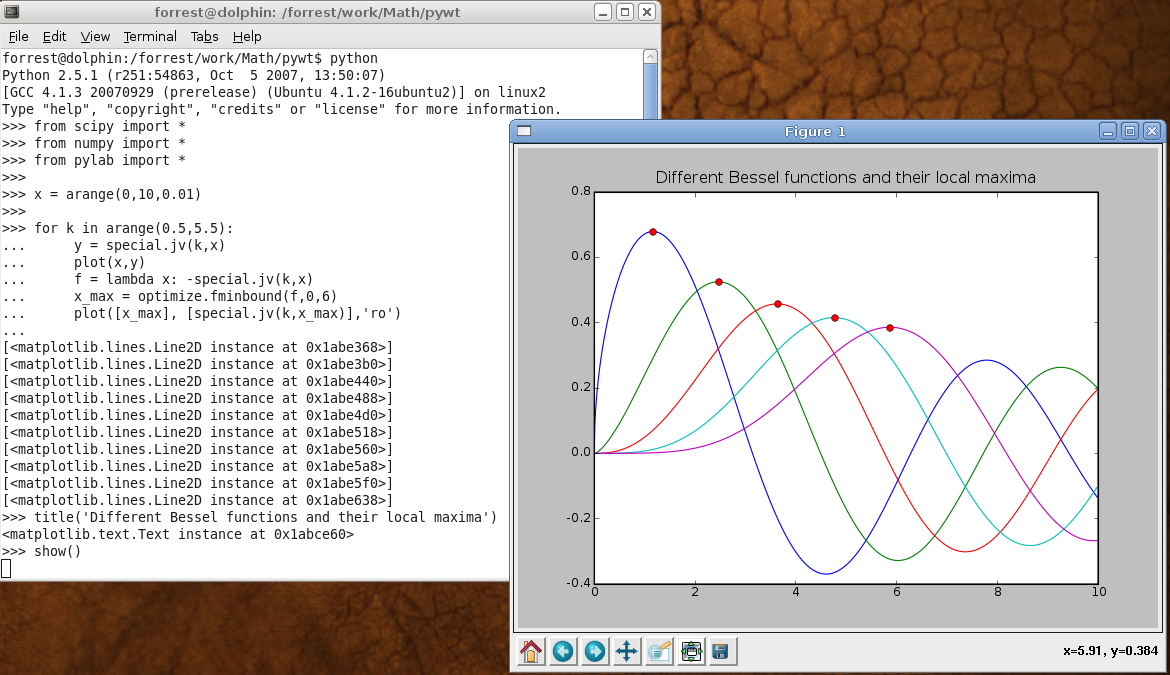
Task: Click the Line2D instance at 0x1abe4d0 output
Action: pos(198,415)
